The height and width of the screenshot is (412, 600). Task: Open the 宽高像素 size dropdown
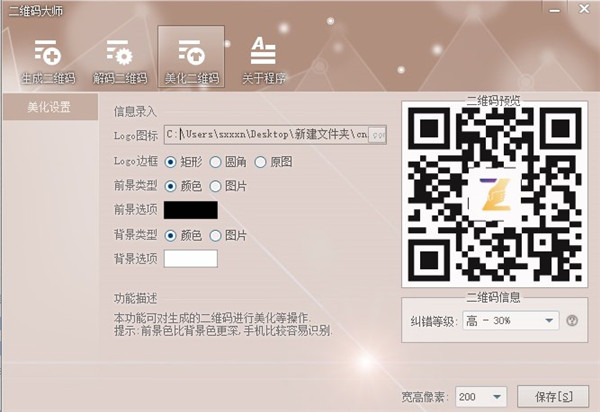pyautogui.click(x=481, y=397)
